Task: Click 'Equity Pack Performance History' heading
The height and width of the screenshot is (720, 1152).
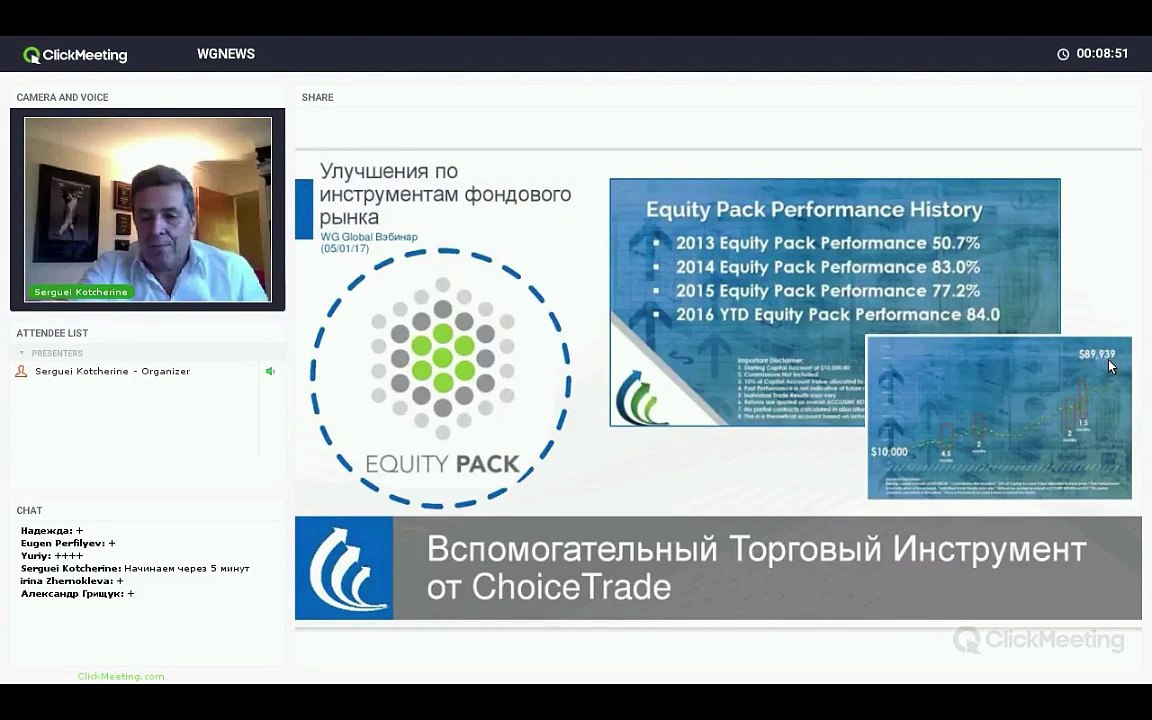Action: [814, 209]
